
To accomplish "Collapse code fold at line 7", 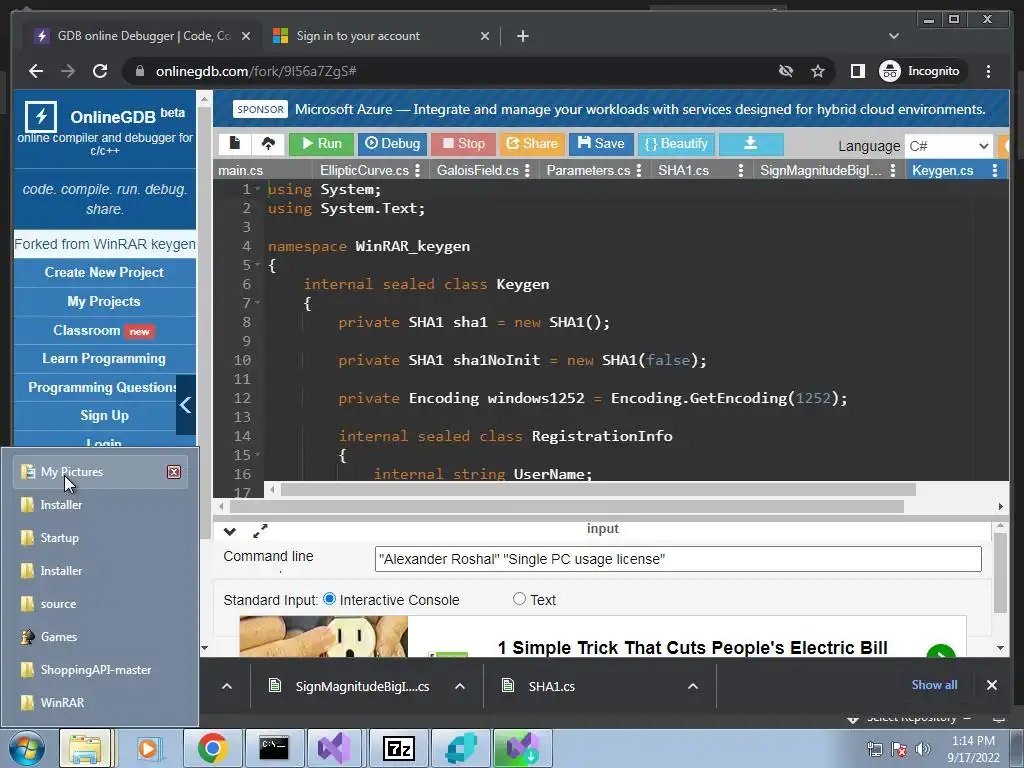I will (x=257, y=302).
